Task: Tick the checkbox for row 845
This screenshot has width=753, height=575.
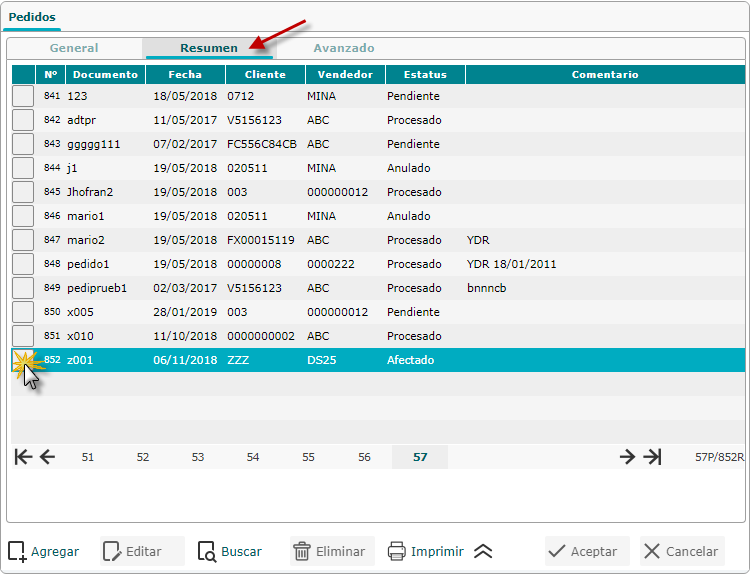Action: [x=22, y=192]
